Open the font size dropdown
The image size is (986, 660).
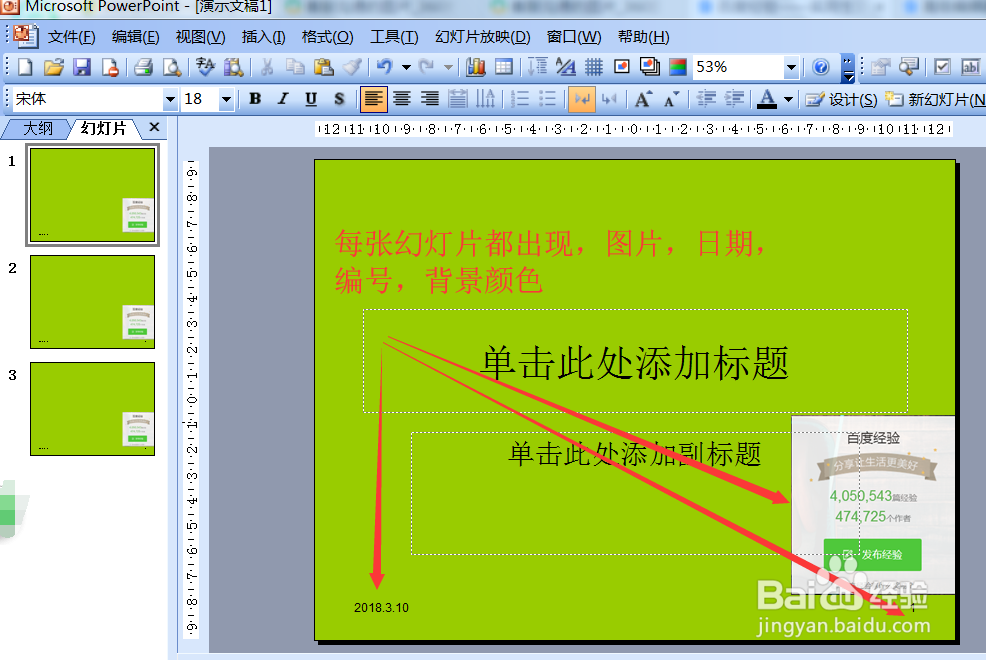[226, 99]
